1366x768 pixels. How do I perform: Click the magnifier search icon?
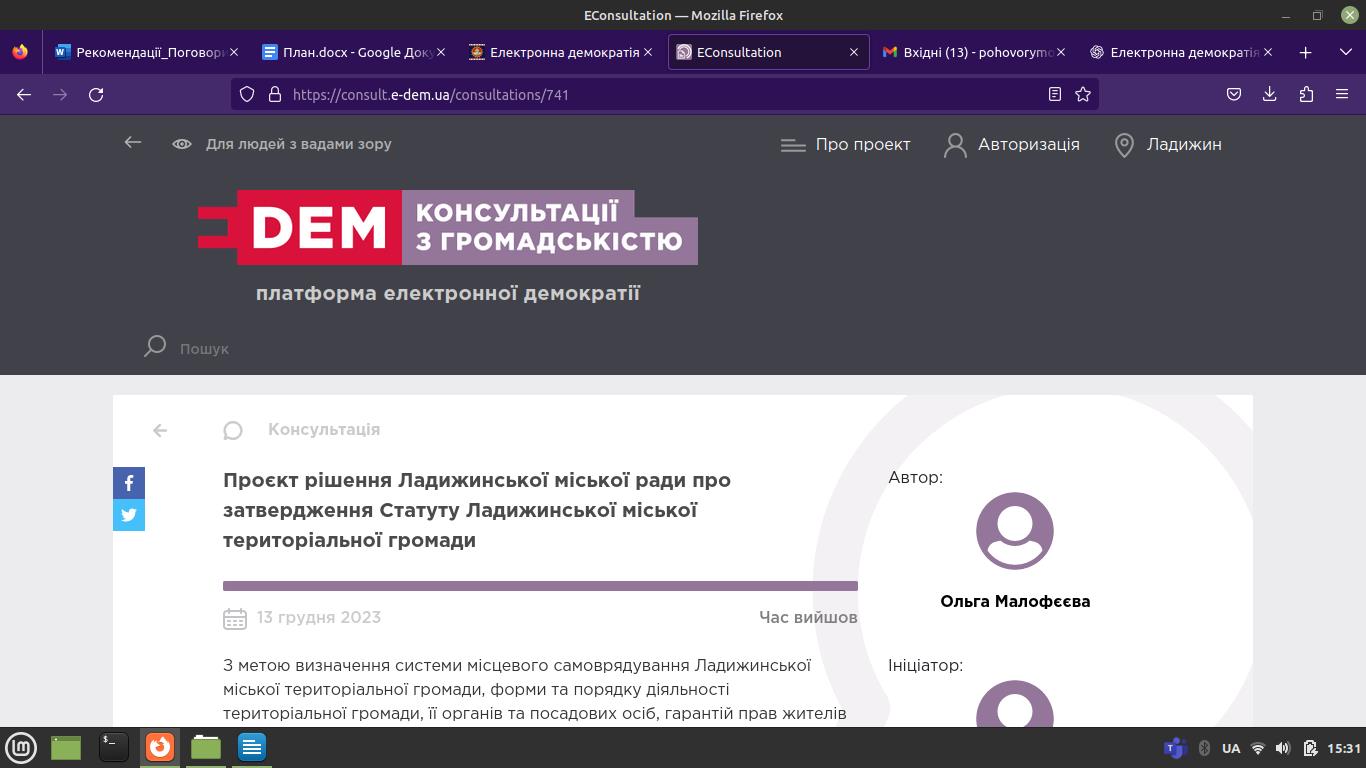point(154,347)
